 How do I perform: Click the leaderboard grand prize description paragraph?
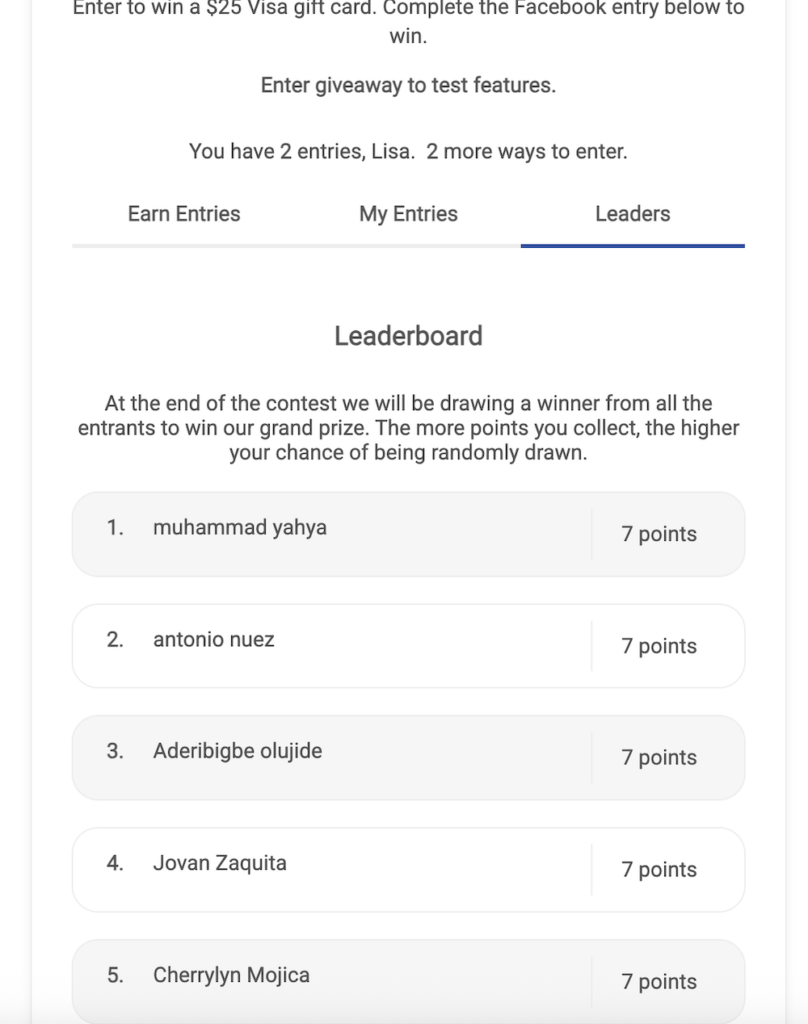pyautogui.click(x=408, y=428)
